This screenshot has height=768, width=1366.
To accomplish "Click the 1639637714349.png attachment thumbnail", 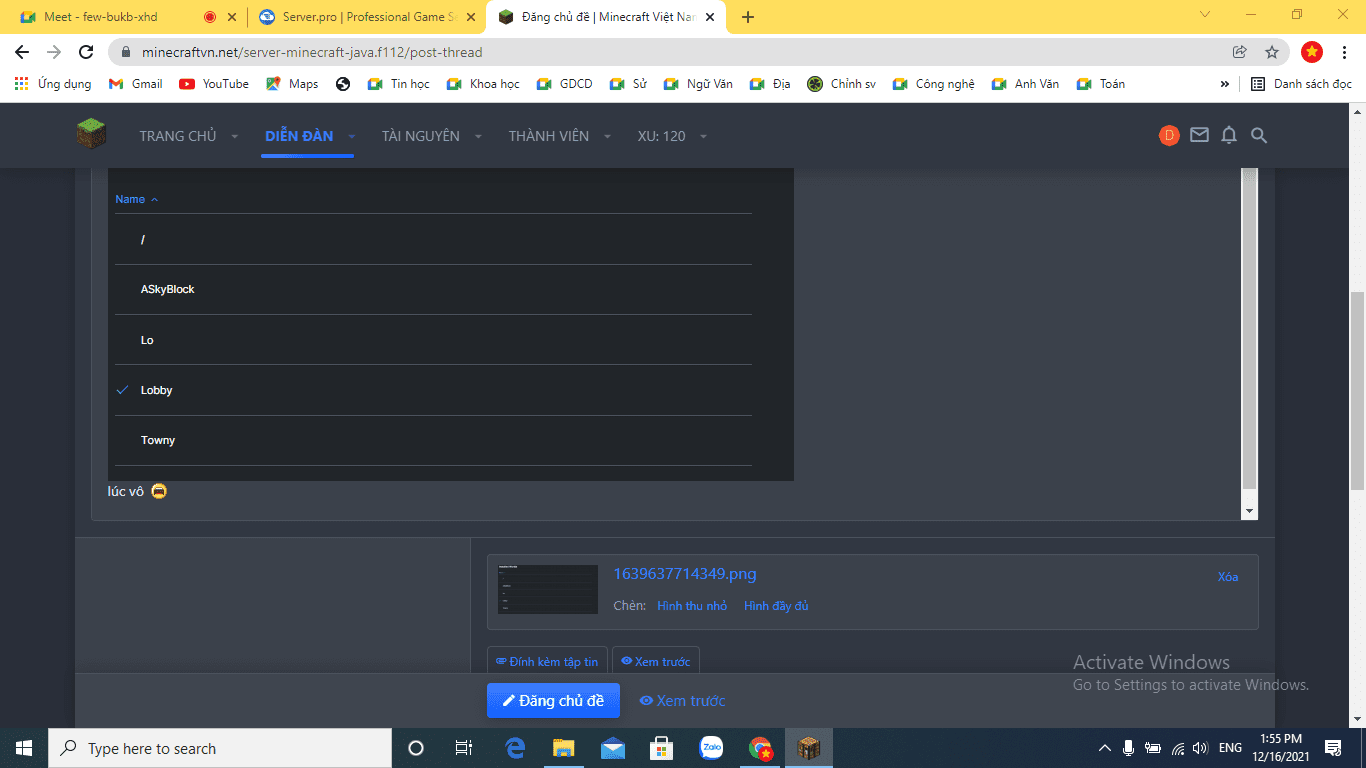I will click(x=548, y=590).
